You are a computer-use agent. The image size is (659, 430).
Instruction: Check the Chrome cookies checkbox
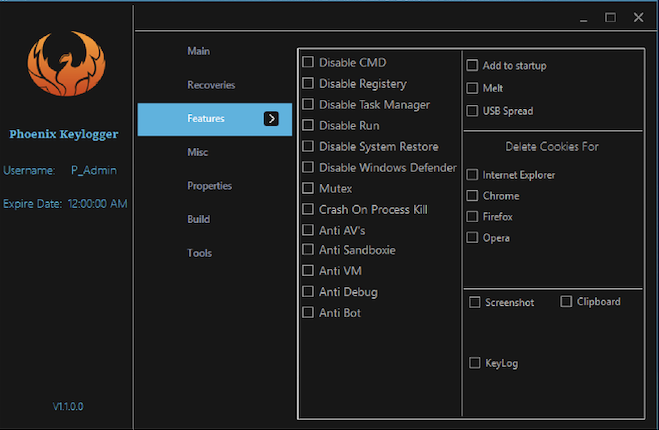point(473,196)
